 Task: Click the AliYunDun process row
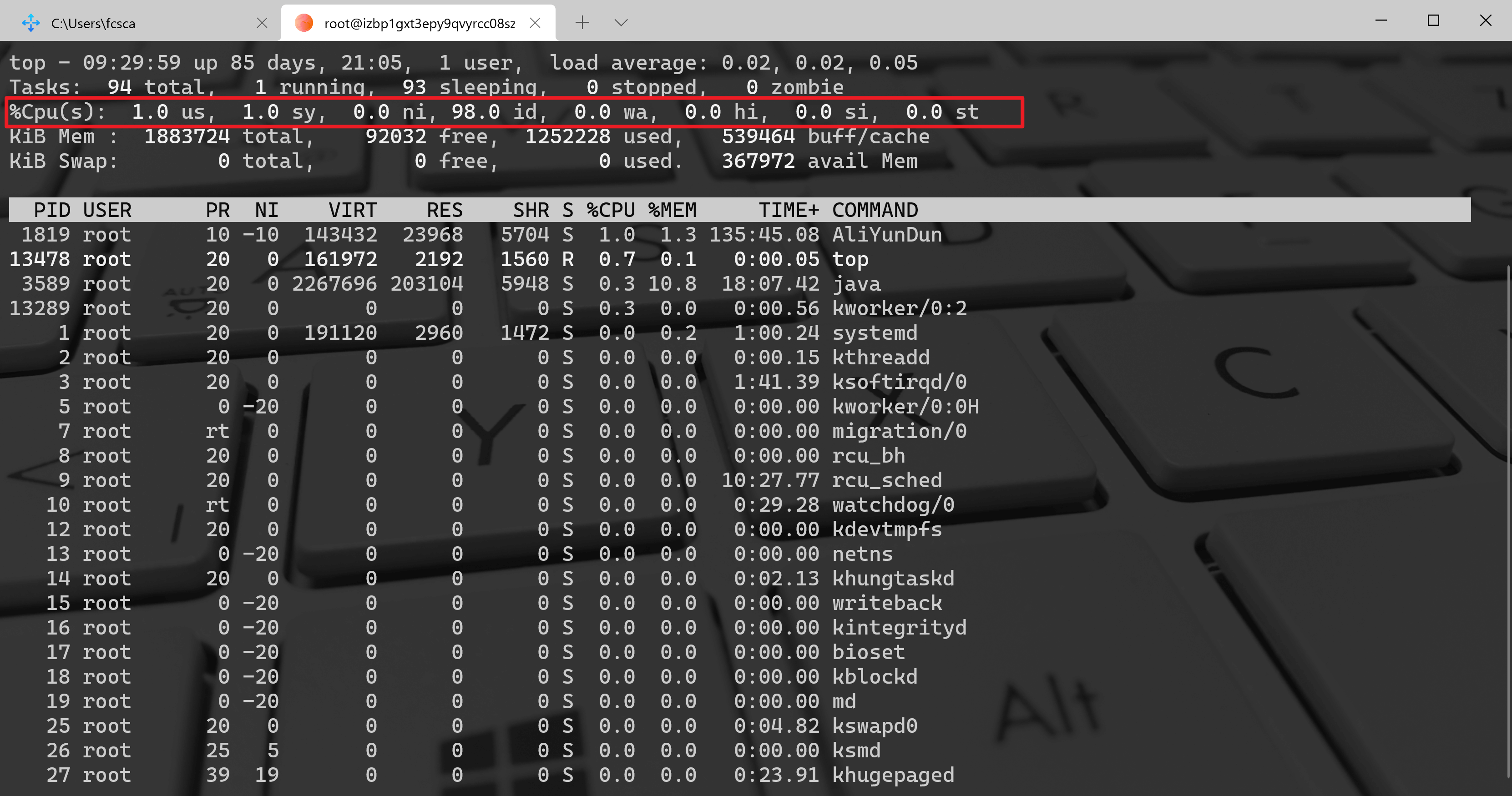pyautogui.click(x=886, y=235)
